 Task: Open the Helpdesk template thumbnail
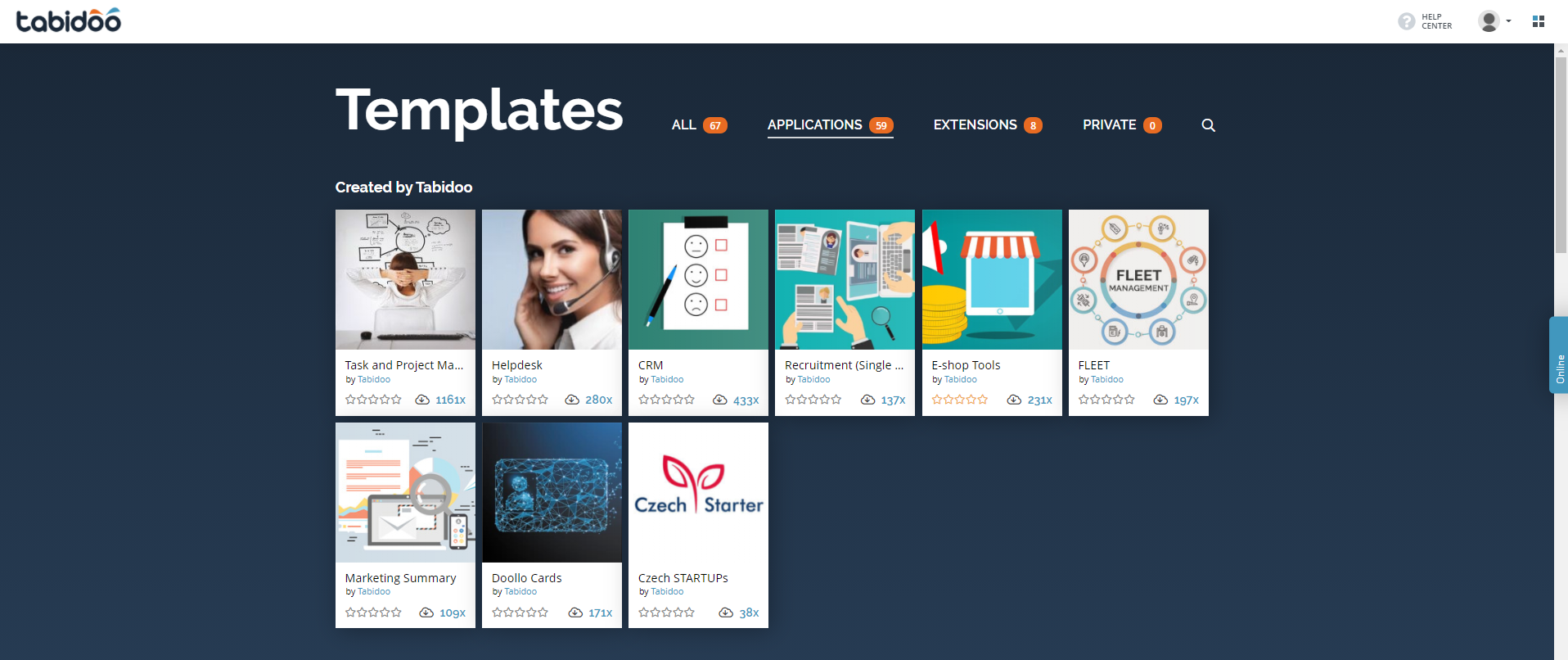pyautogui.click(x=552, y=279)
